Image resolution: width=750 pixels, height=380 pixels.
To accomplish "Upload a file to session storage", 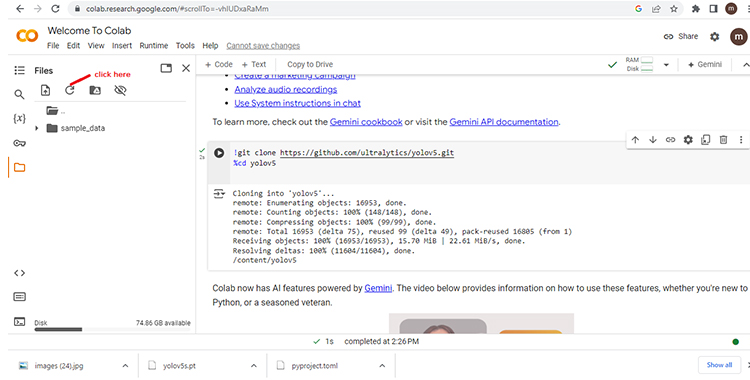I will click(45, 90).
